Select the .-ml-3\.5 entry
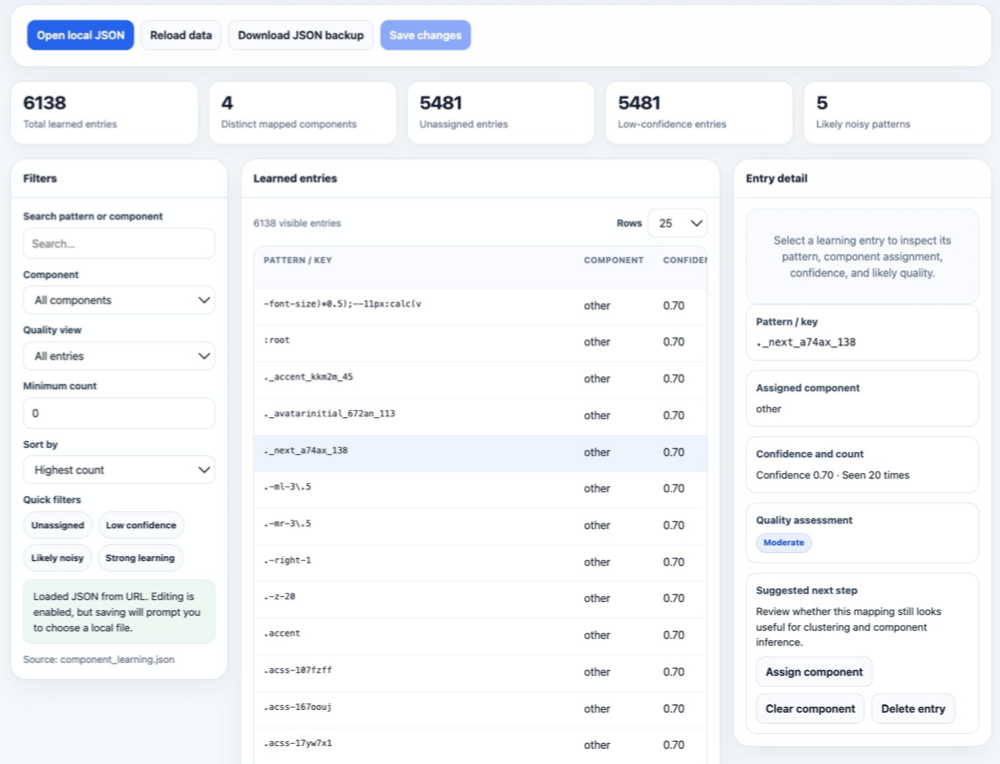 (x=480, y=489)
